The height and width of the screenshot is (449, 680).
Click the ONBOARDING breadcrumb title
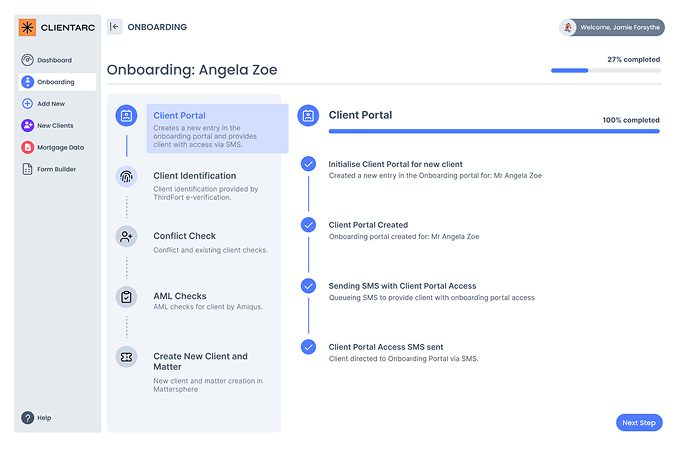157,27
